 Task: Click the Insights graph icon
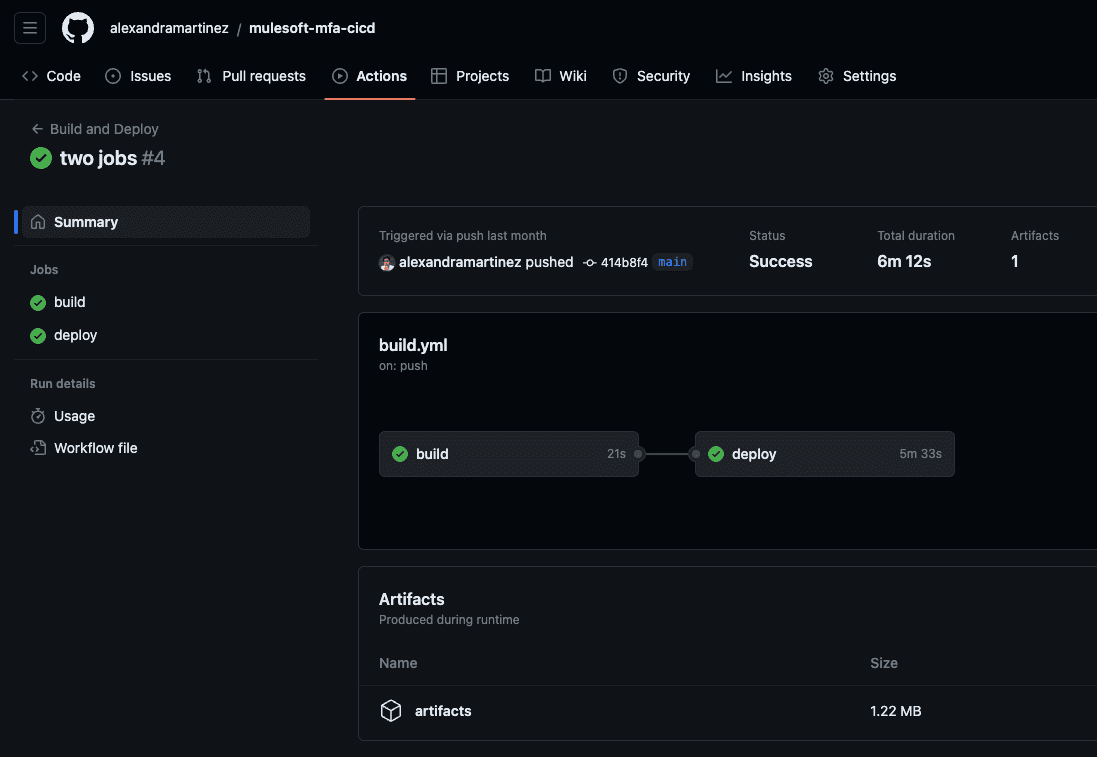click(724, 76)
